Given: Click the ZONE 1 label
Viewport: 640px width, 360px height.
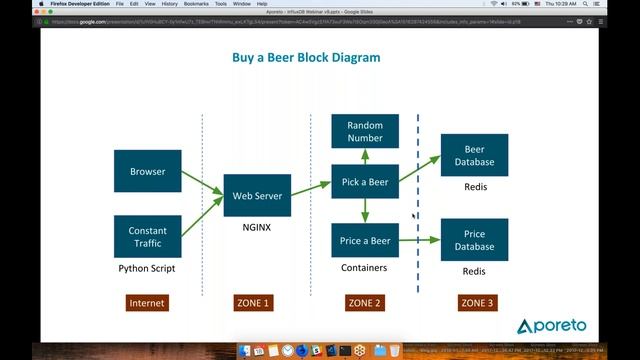Looking at the screenshot, I should coord(253,303).
